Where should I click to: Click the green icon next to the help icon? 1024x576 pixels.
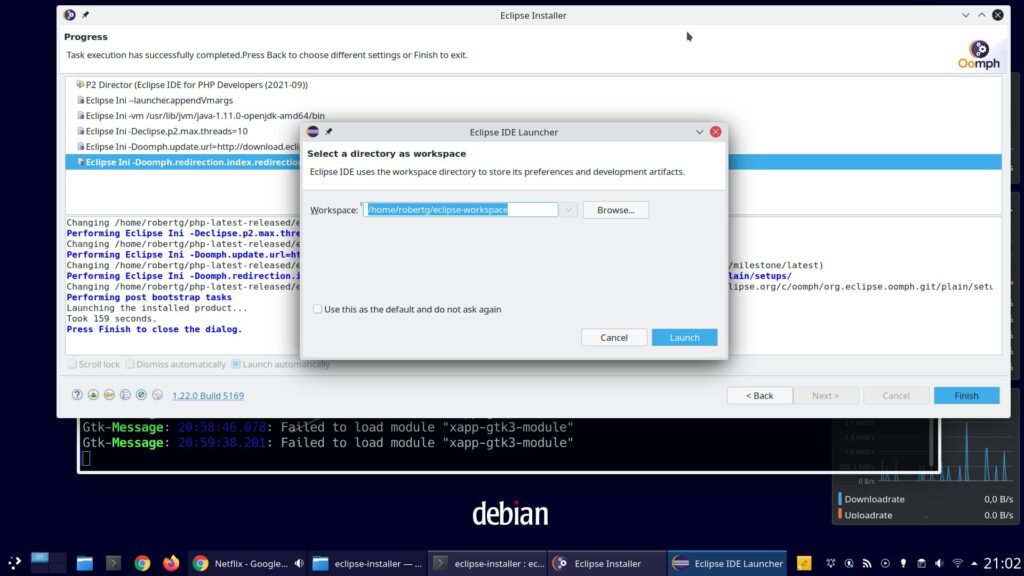pyautogui.click(x=93, y=395)
